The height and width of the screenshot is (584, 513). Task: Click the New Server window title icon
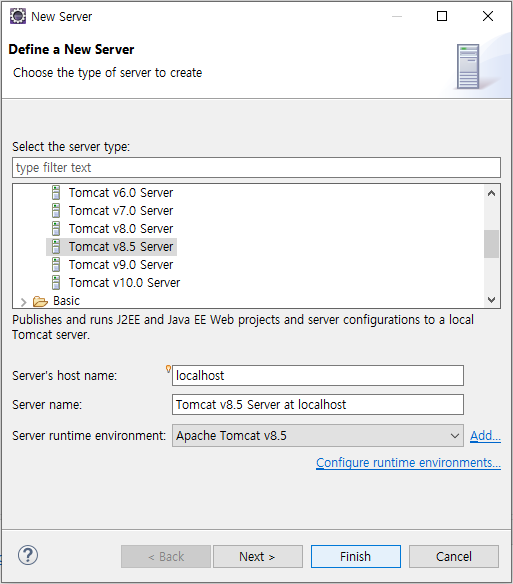coord(18,16)
